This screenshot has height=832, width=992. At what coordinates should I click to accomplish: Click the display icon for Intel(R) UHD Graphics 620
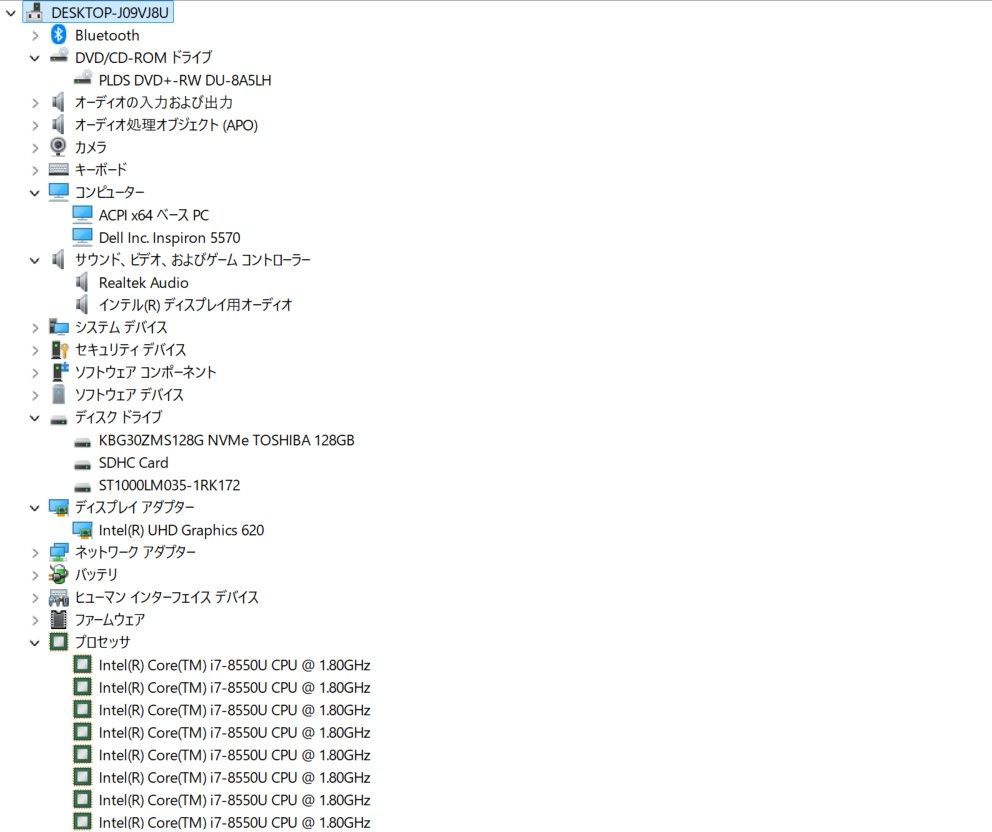82,530
